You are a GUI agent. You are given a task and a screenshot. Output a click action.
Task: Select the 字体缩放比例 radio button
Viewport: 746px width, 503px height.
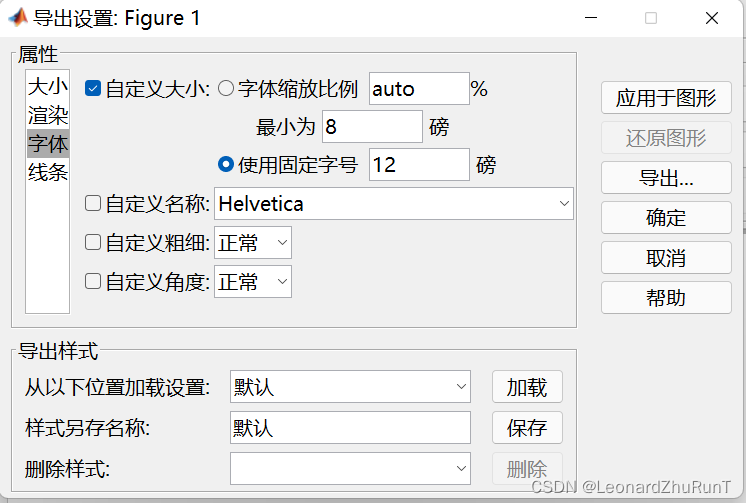coord(226,89)
